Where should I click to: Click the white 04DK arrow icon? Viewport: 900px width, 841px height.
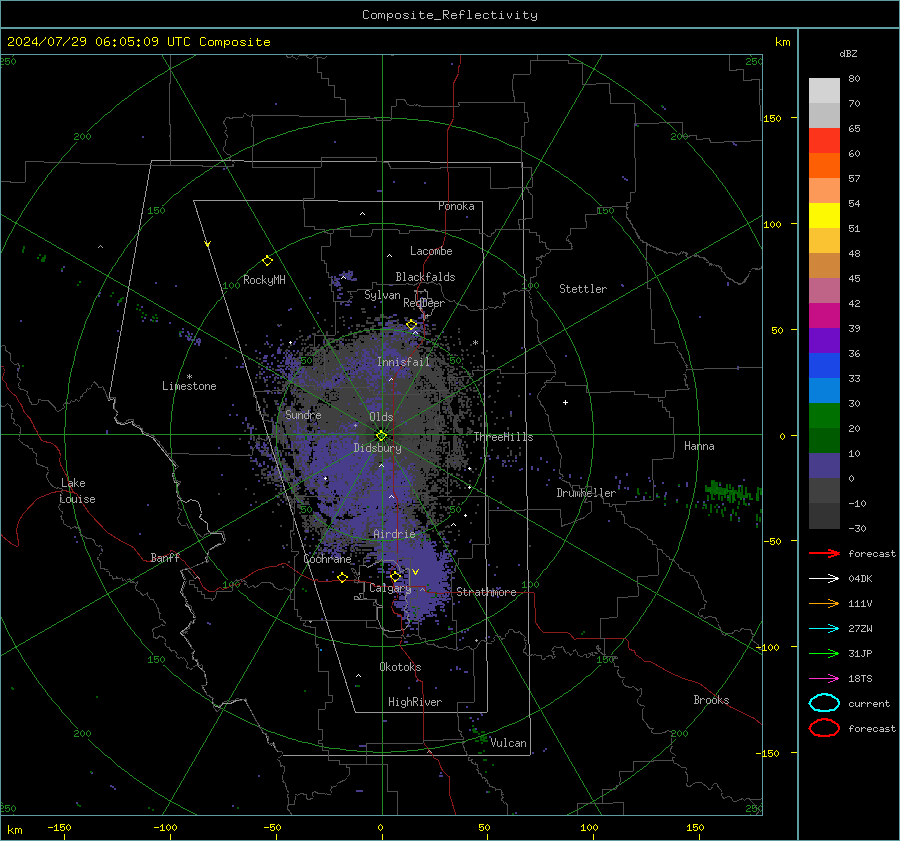[x=824, y=578]
